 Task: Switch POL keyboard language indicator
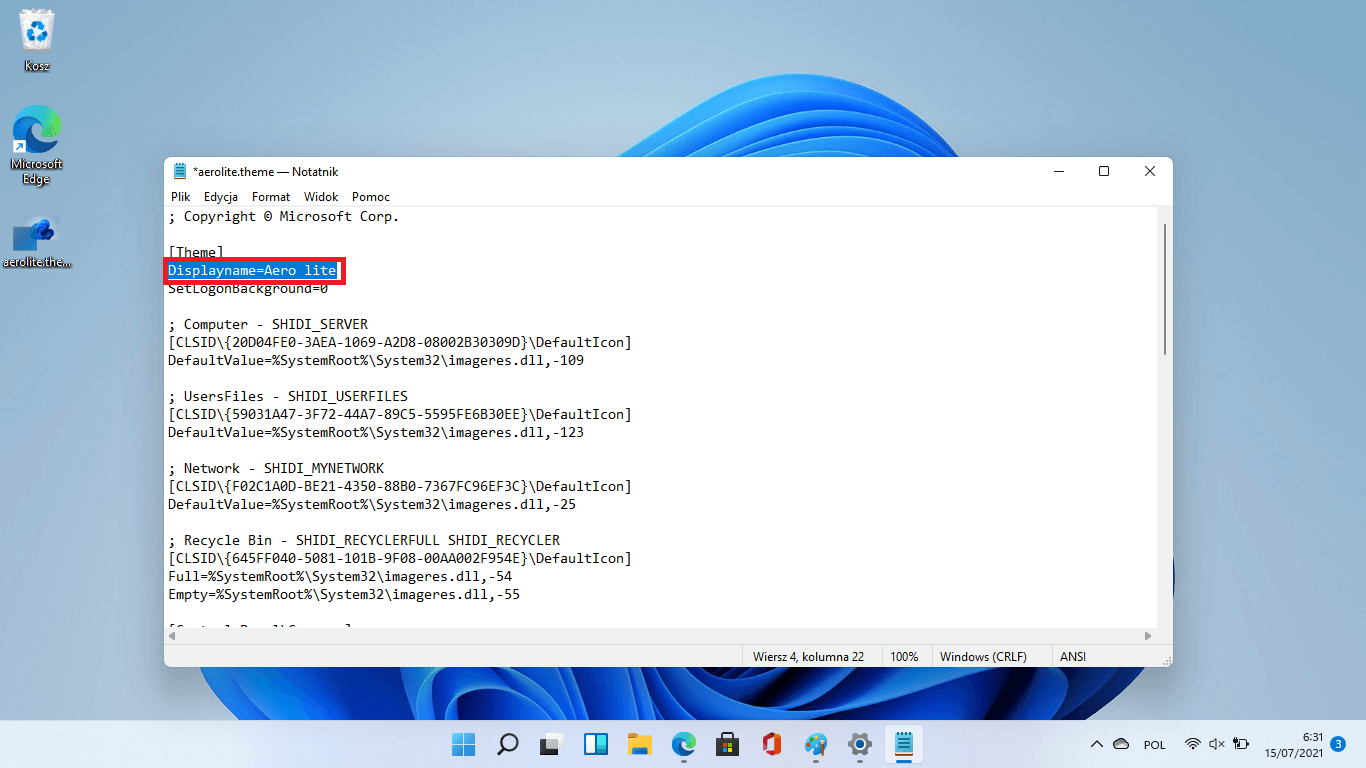coord(1155,745)
